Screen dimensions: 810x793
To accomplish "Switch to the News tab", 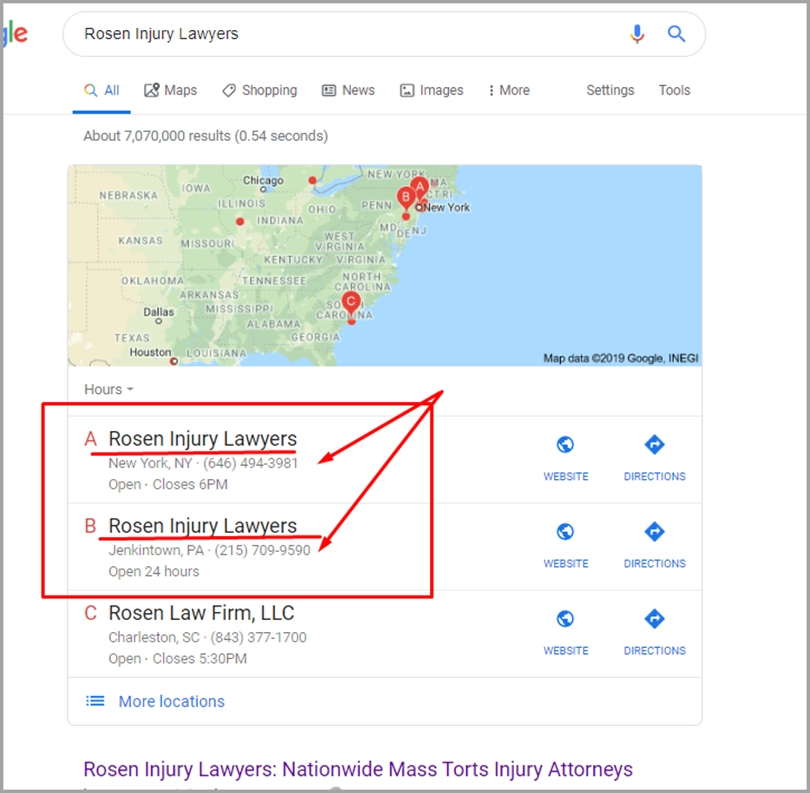I will pyautogui.click(x=348, y=90).
